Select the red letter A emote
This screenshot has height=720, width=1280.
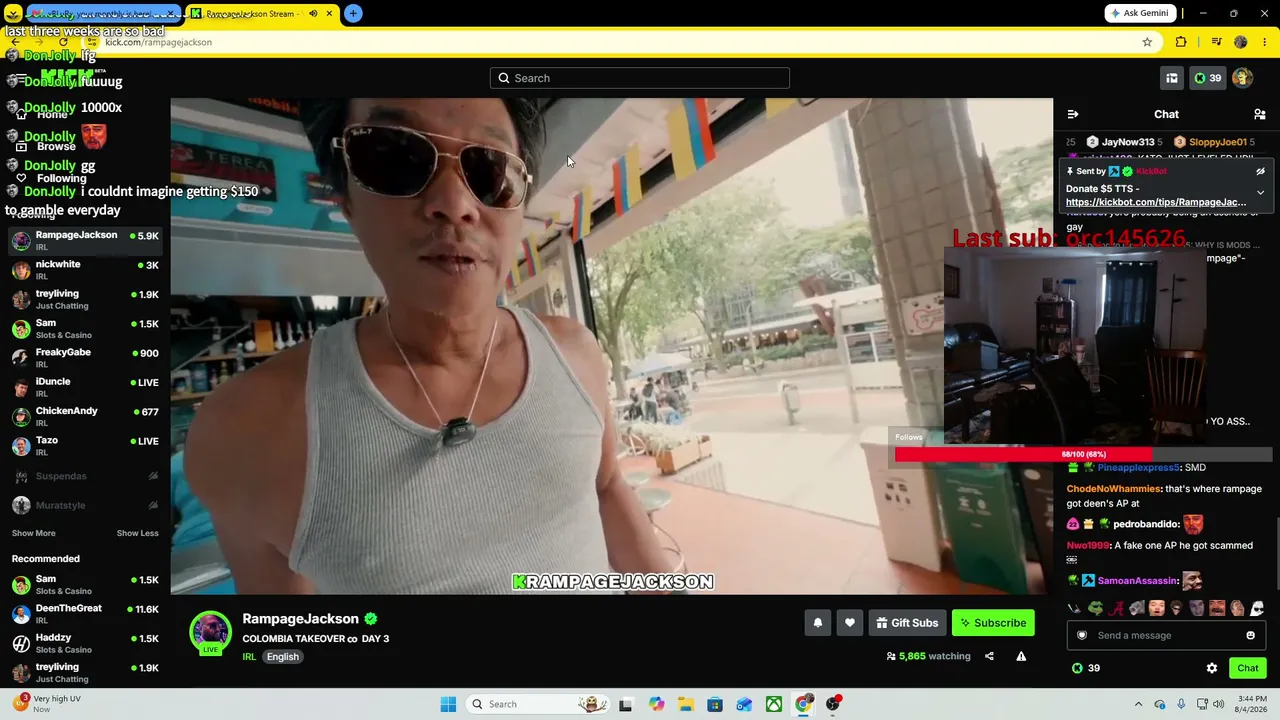[x=1115, y=608]
